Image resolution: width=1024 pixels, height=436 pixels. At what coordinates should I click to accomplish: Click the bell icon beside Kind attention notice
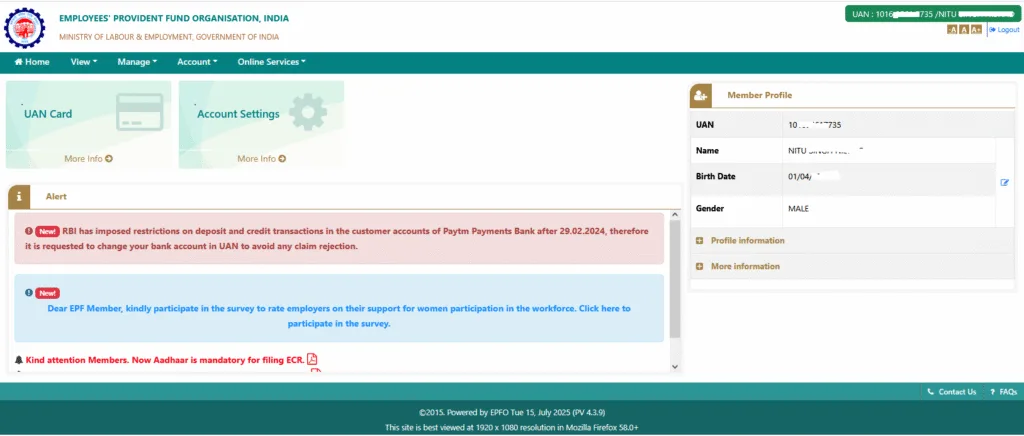[x=18, y=360]
